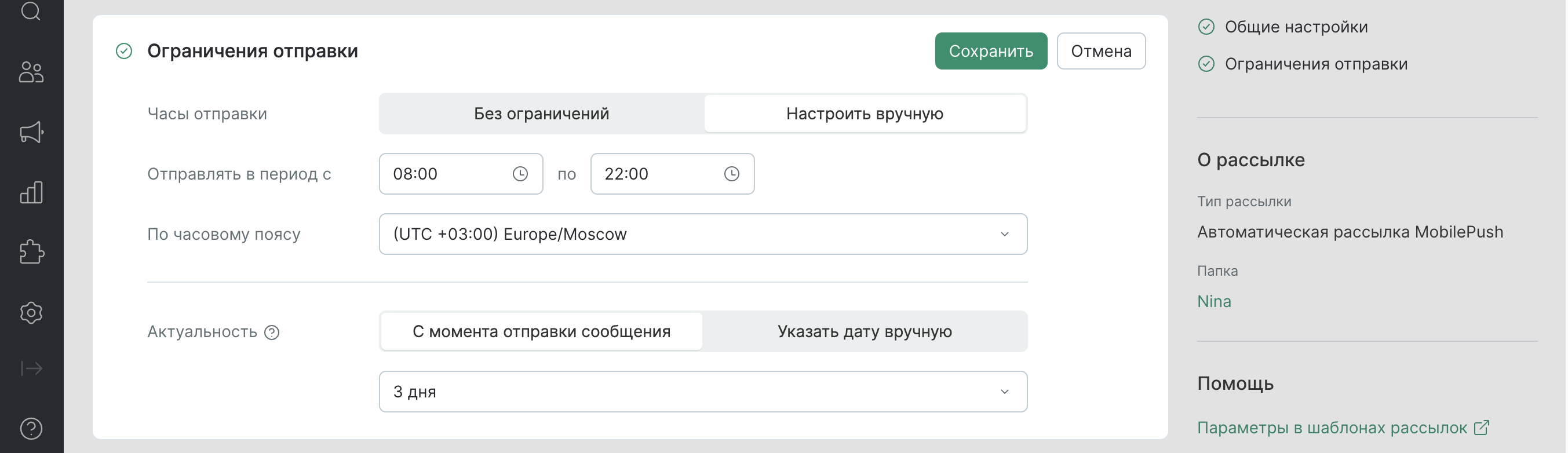The image size is (1568, 453).
Task: Open the reports bar chart sidebar icon
Action: (31, 192)
